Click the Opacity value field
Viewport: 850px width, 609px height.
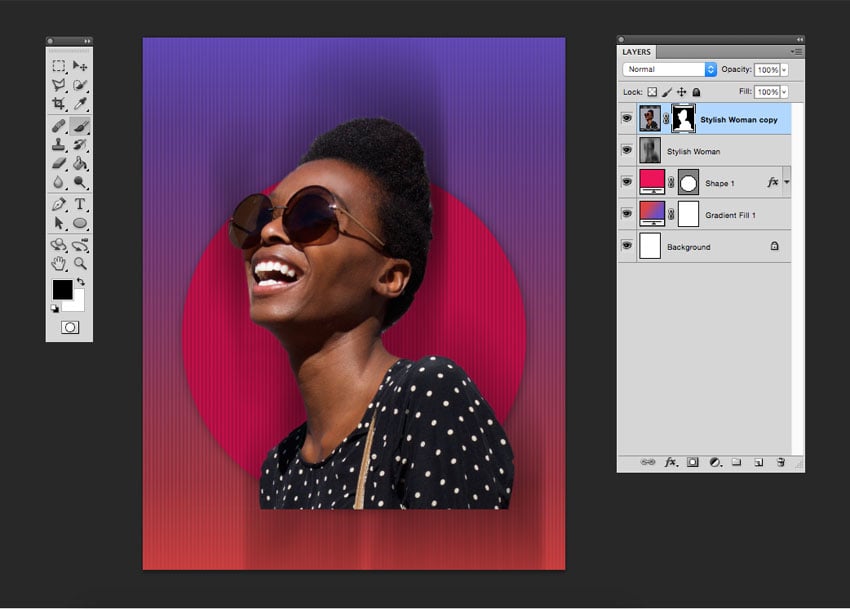(767, 70)
